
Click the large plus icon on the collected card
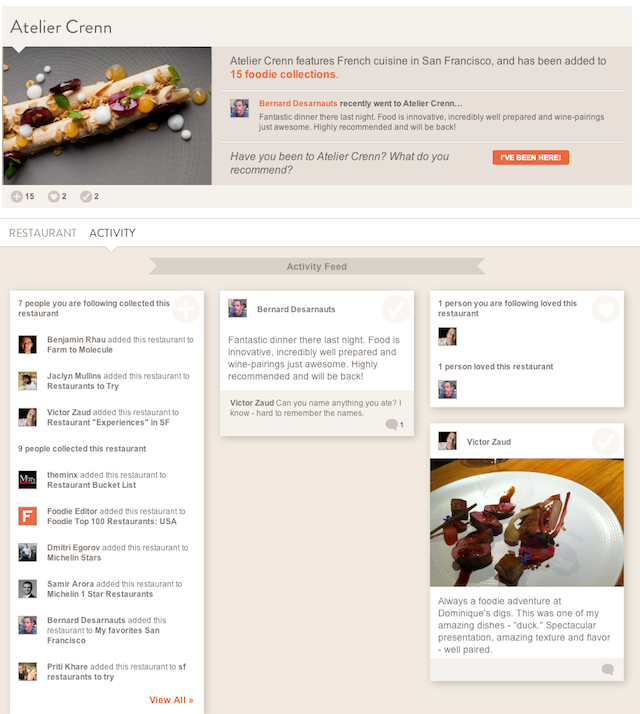click(185, 309)
